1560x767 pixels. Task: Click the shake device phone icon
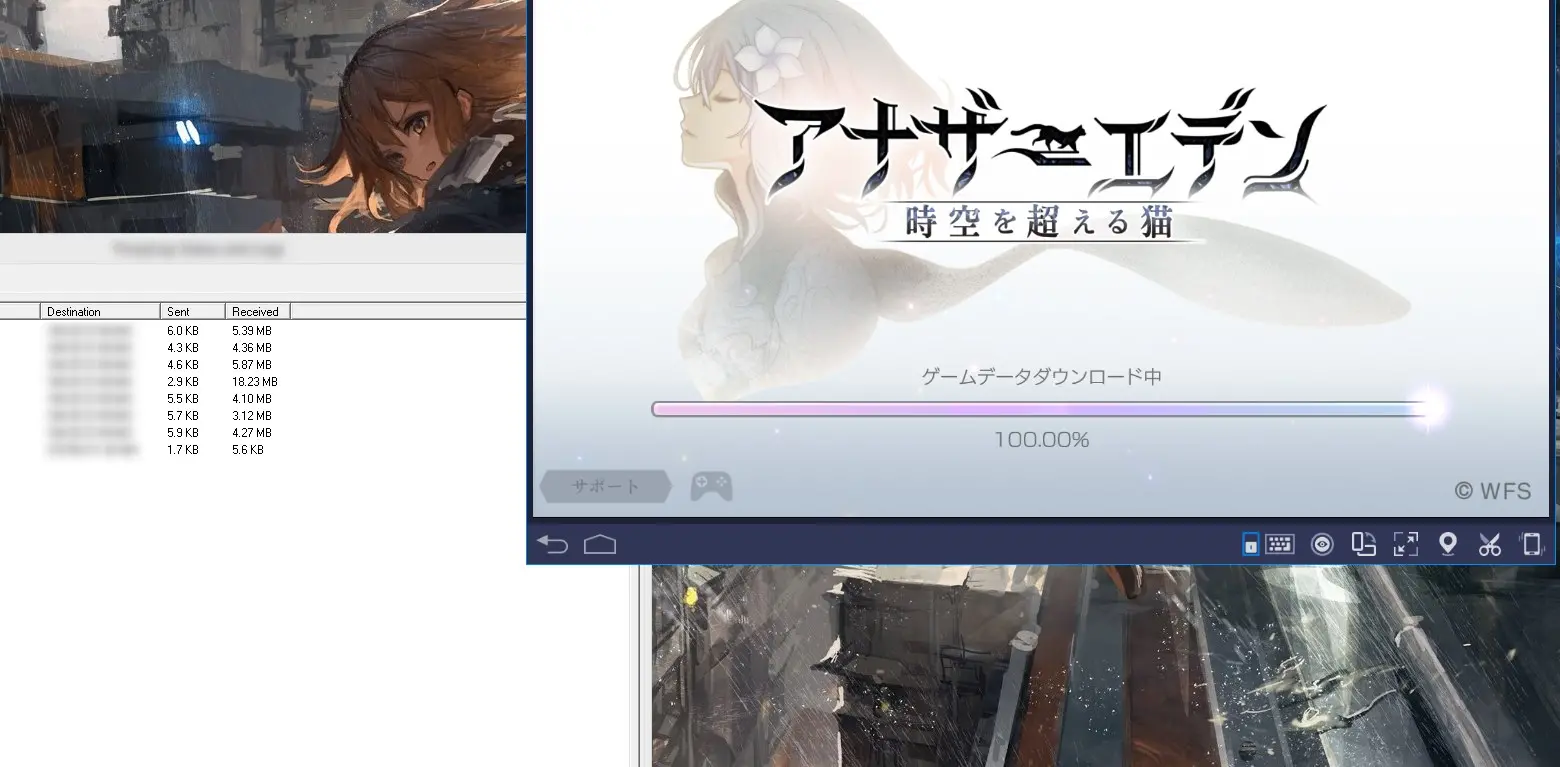point(1531,544)
